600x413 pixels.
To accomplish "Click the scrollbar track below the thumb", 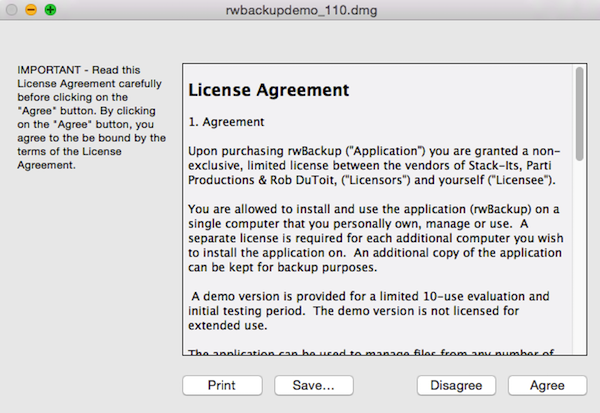I will pos(579,260).
